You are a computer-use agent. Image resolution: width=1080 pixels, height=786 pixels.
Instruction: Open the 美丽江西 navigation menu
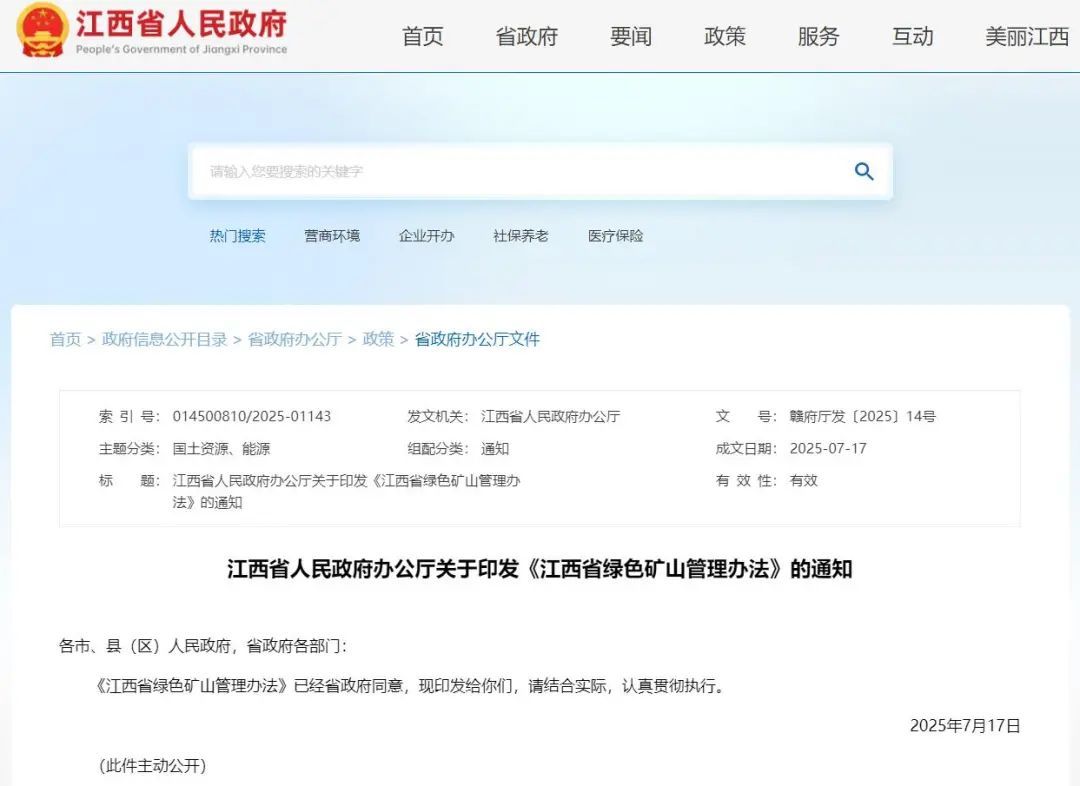[x=1027, y=37]
